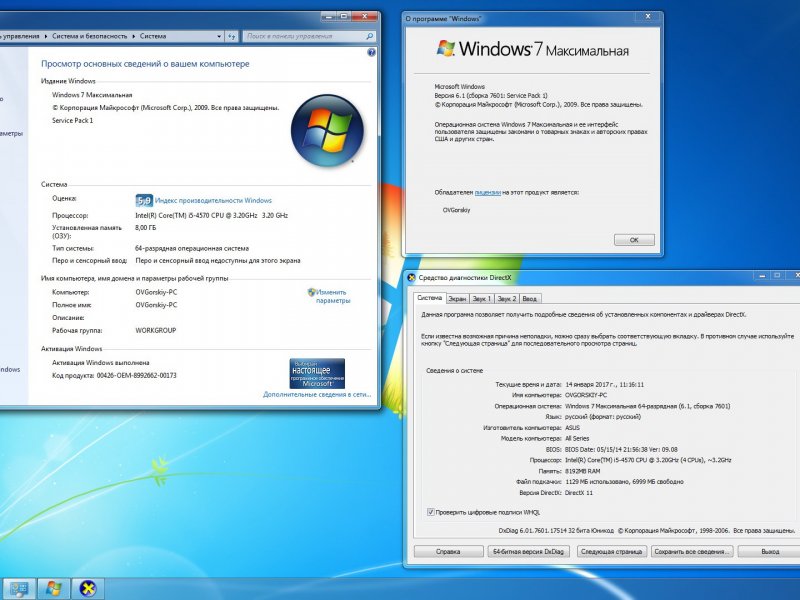
Task: Click the 8,00 ГБ memory value
Action: [145, 228]
